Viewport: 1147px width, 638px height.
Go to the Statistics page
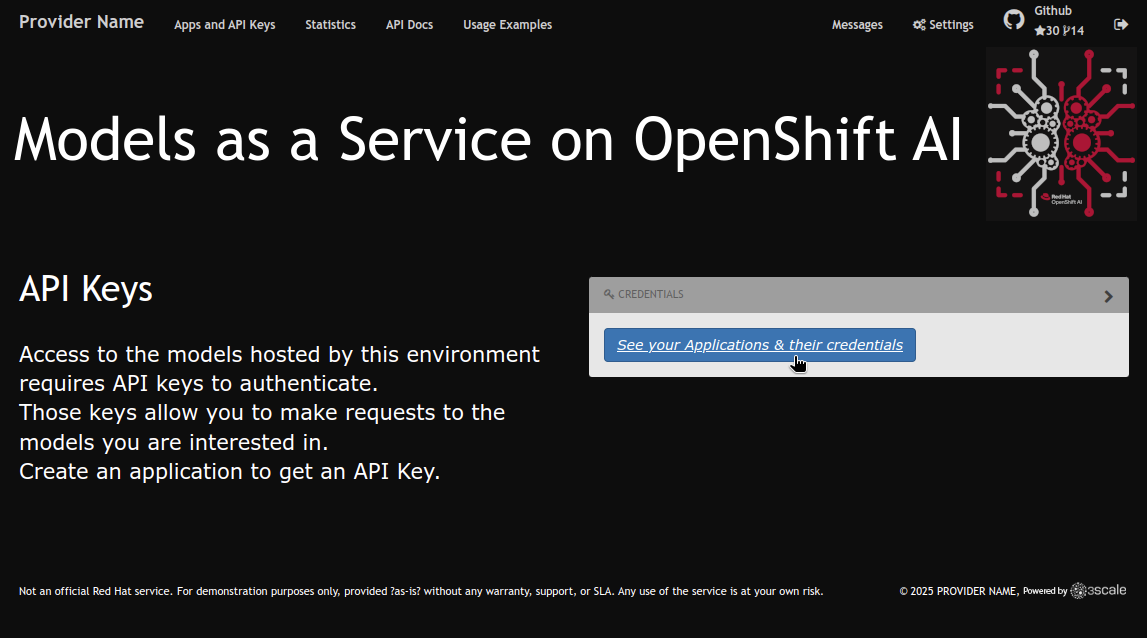coord(331,25)
